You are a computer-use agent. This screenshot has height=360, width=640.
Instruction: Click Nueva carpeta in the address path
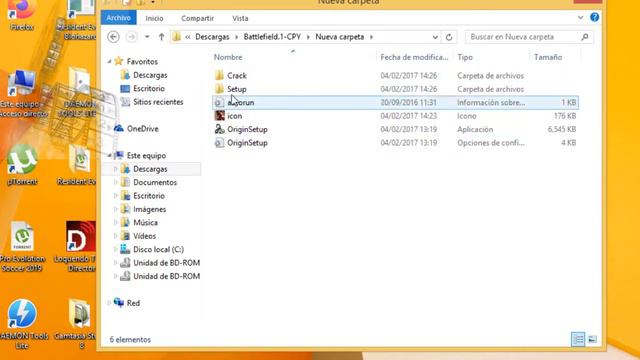tap(340, 37)
